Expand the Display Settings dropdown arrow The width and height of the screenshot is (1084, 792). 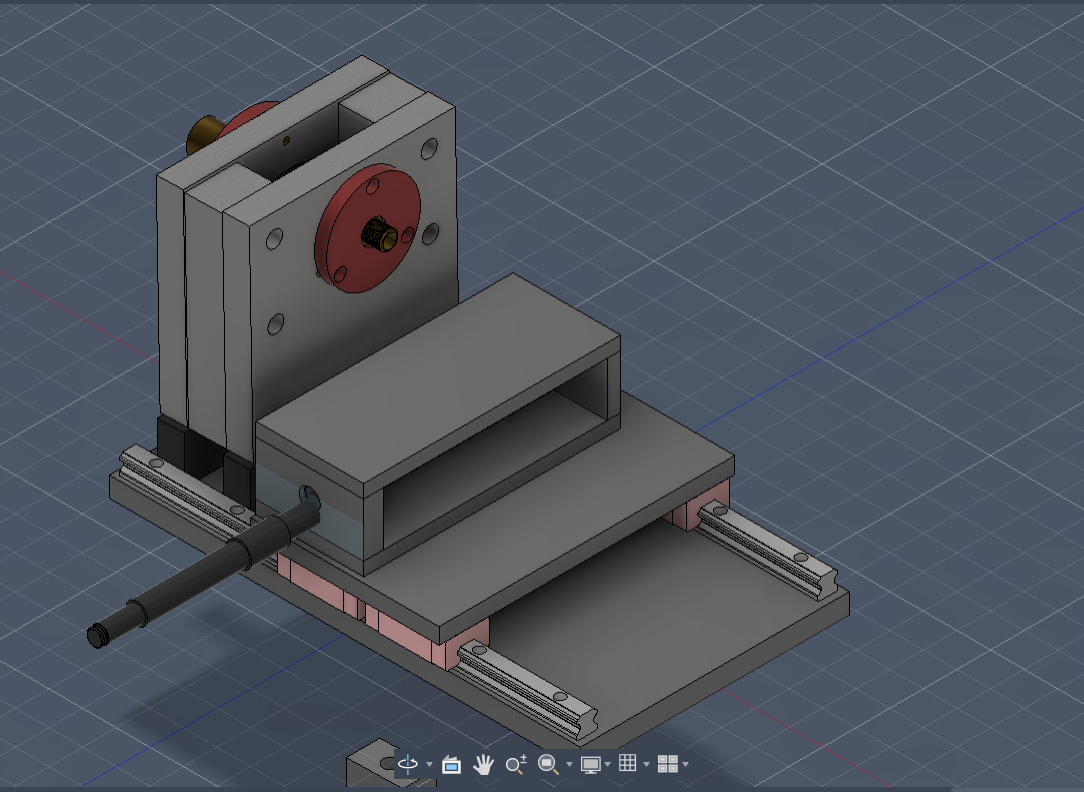point(608,764)
